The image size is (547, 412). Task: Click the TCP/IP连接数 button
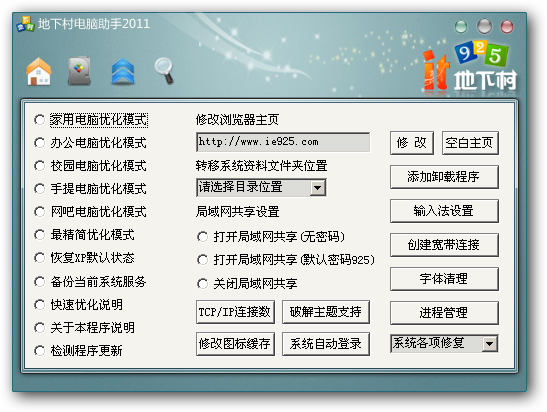tap(235, 312)
